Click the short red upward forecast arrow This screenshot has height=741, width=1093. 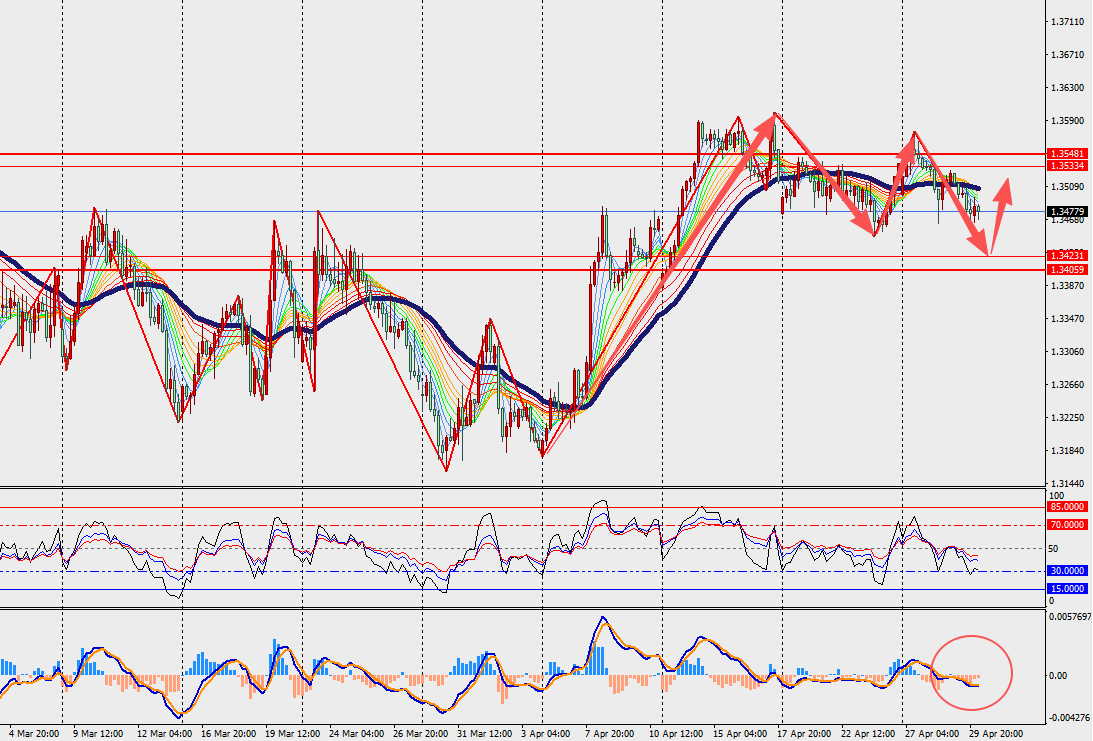click(1000, 217)
